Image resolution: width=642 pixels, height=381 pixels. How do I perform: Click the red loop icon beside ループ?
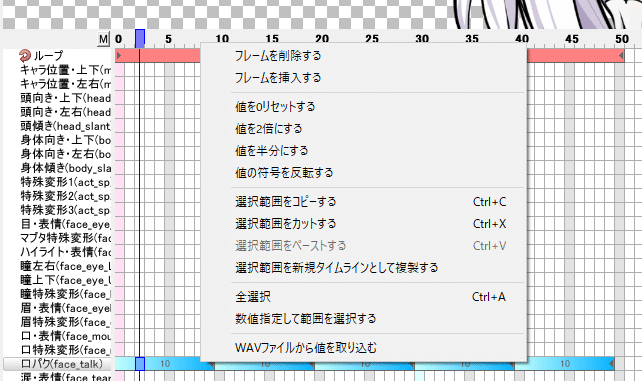(x=25, y=55)
